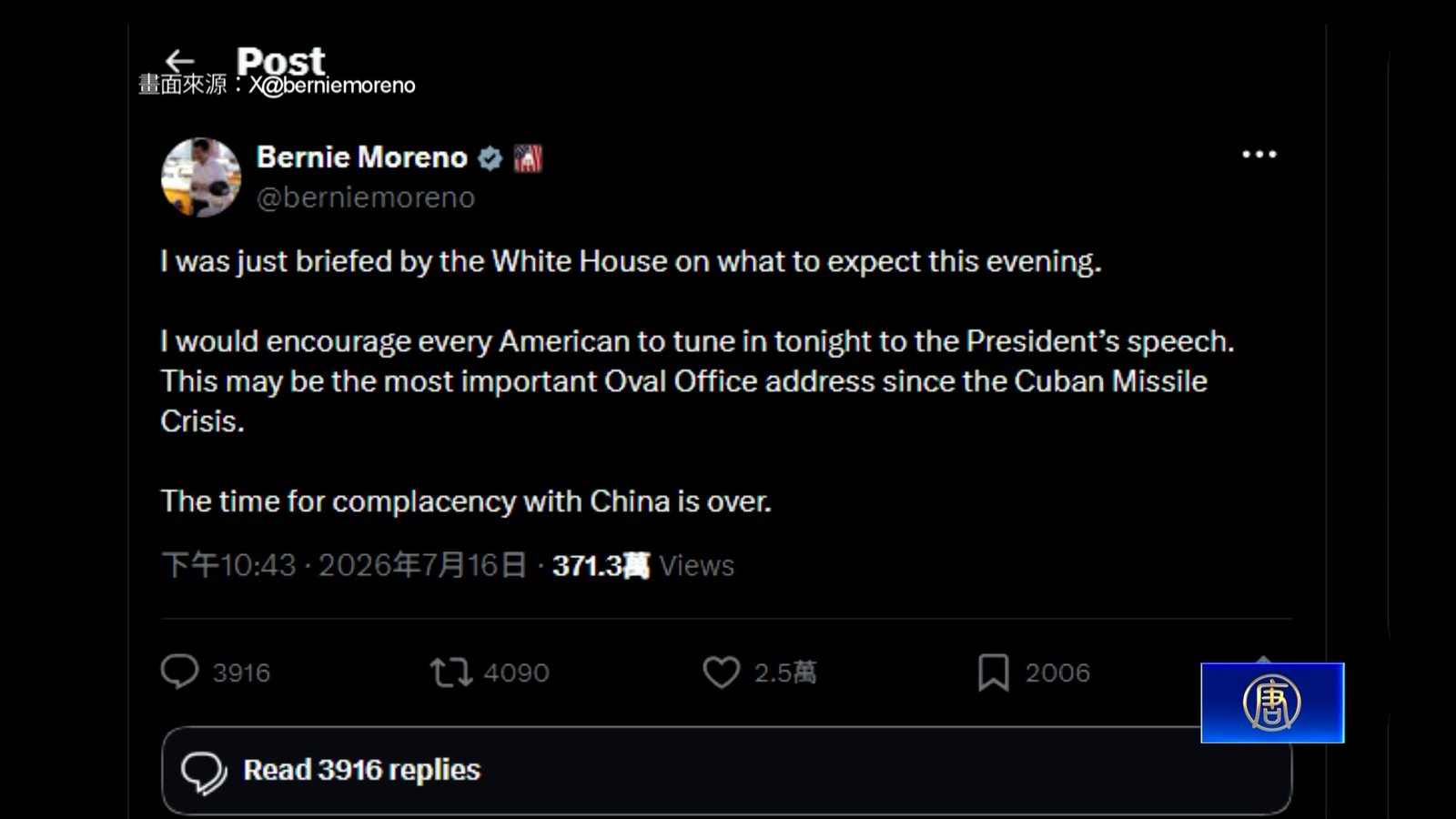This screenshot has width=1456, height=819.
Task: Click the chat bubbles icon in replies button
Action: pyautogui.click(x=204, y=773)
